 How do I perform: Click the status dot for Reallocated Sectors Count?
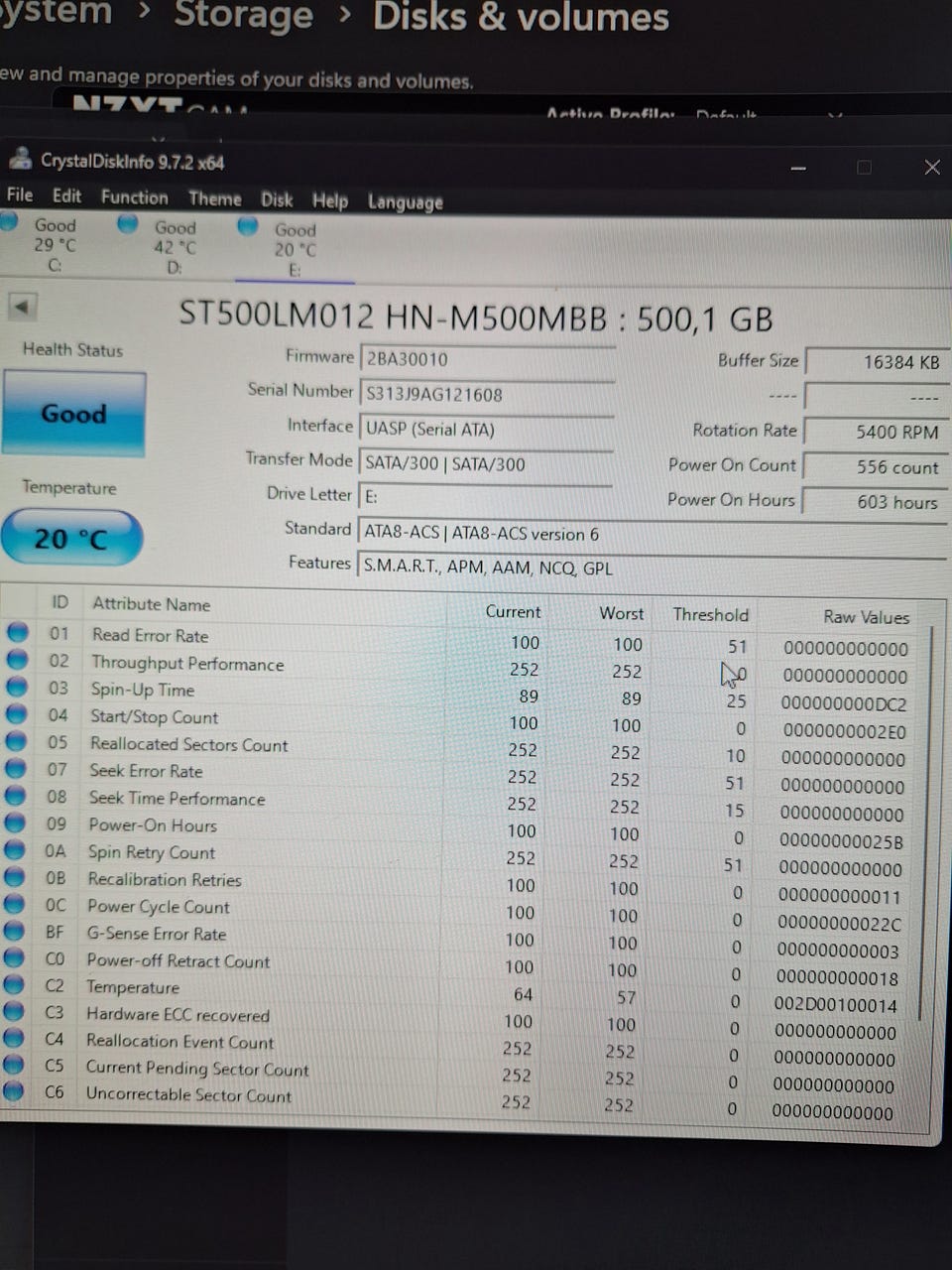tap(16, 741)
